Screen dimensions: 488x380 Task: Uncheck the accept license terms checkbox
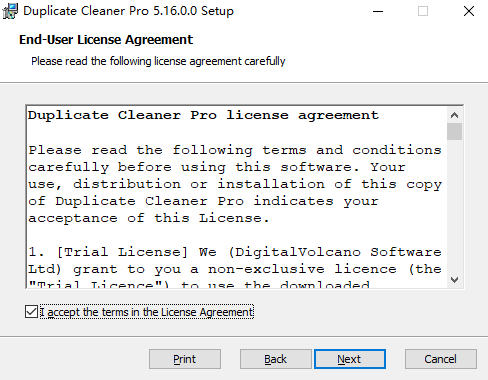coord(31,312)
